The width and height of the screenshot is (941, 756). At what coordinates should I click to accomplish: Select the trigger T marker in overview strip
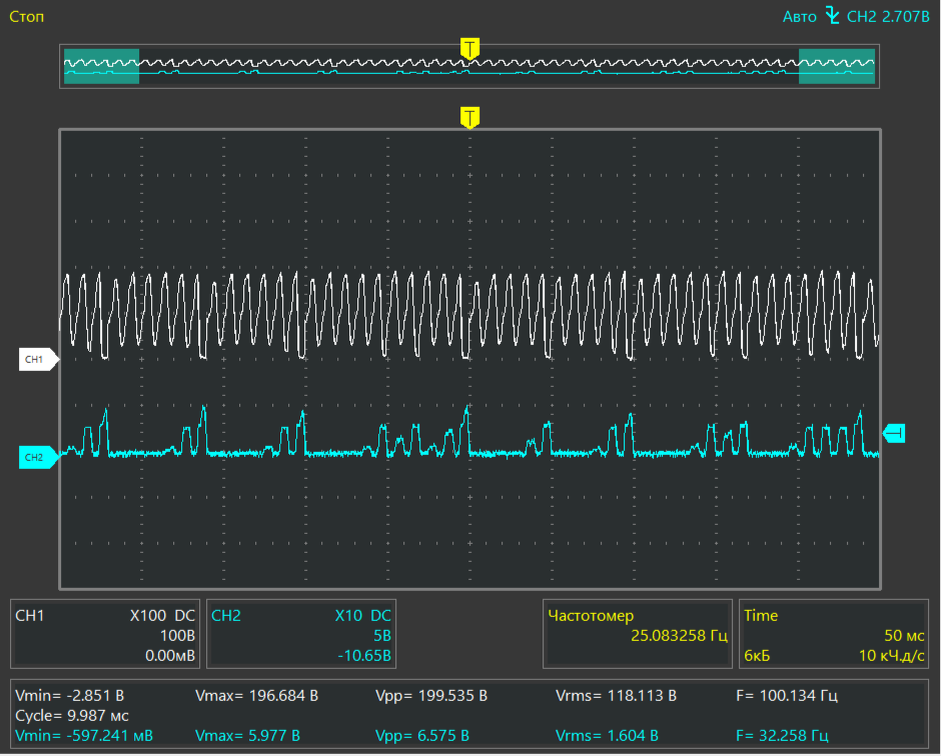pos(469,48)
